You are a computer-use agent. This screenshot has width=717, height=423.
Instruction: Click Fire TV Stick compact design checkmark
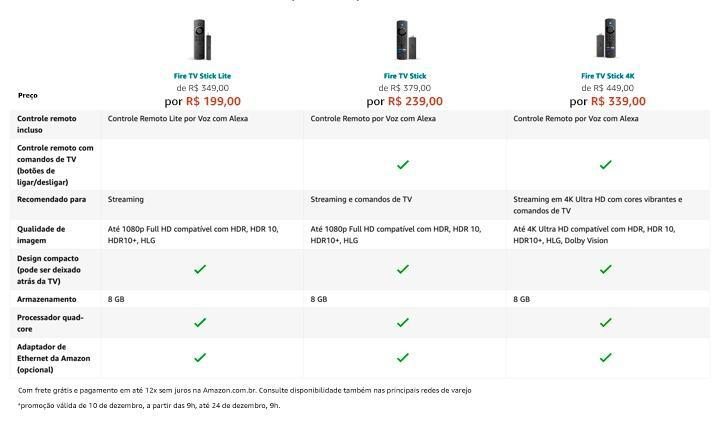(403, 269)
